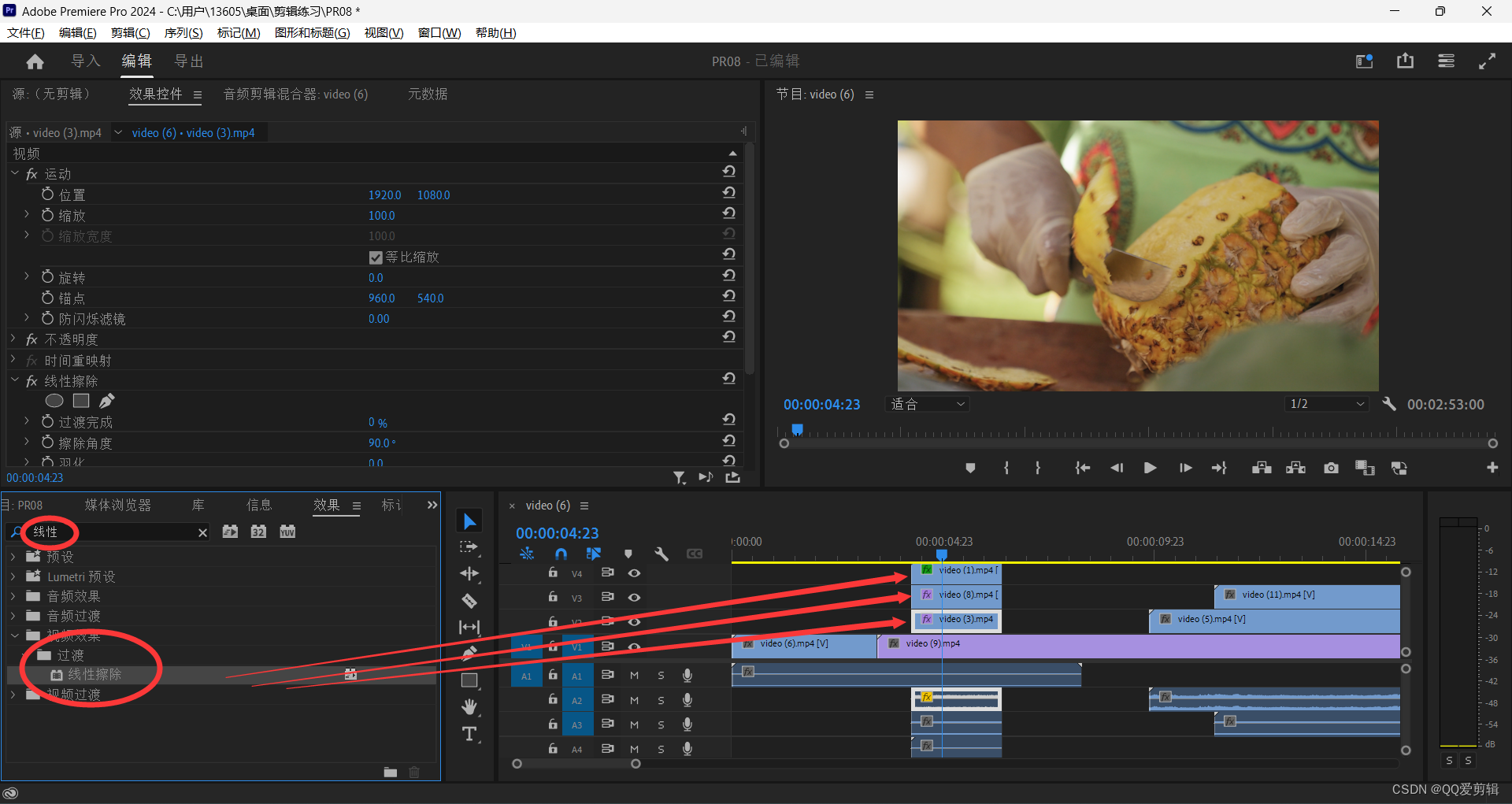The height and width of the screenshot is (804, 1512).
Task: Create ellipse mask for 线性擦除
Action: point(54,401)
